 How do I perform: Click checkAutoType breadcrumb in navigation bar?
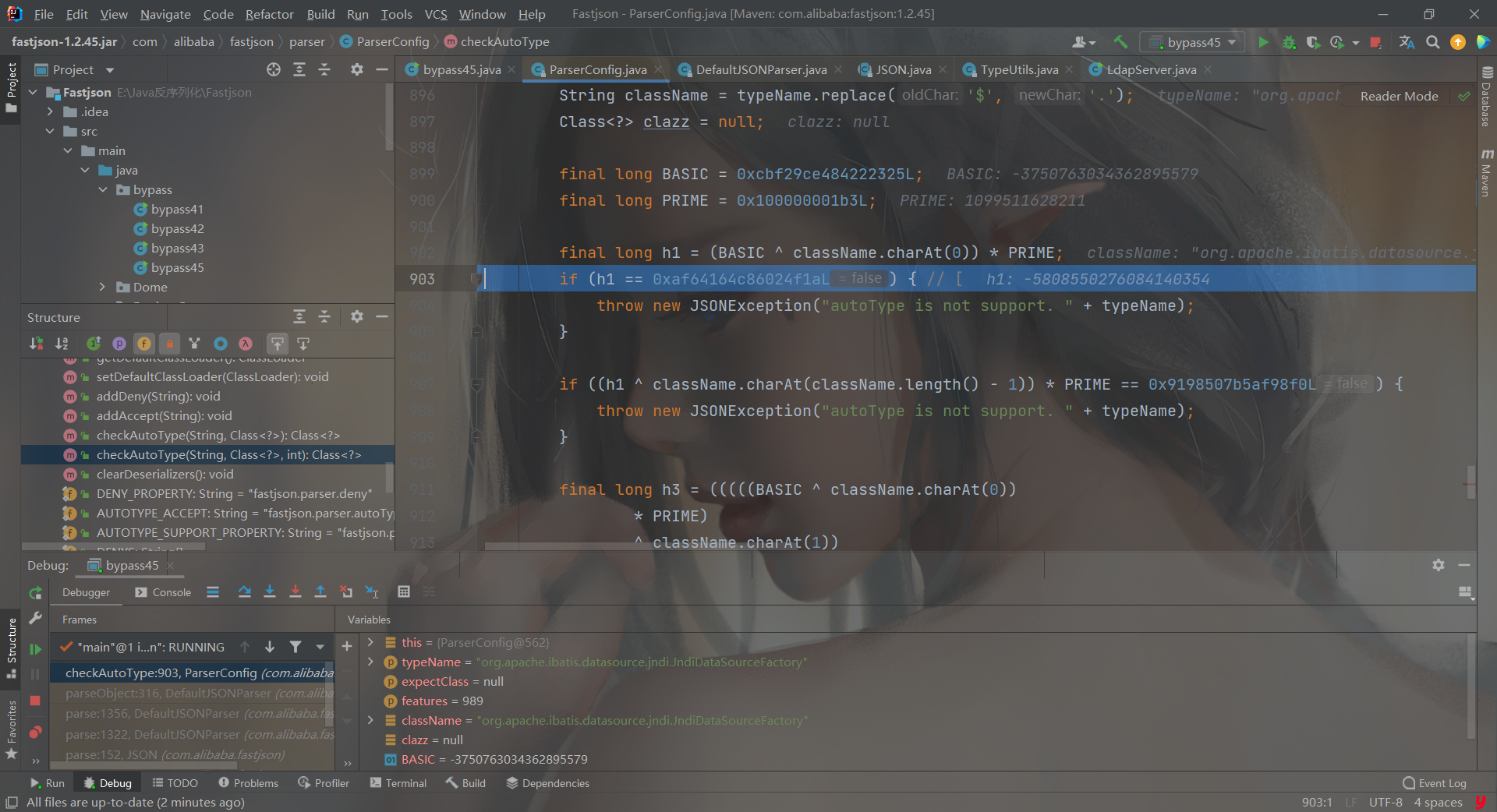click(497, 42)
